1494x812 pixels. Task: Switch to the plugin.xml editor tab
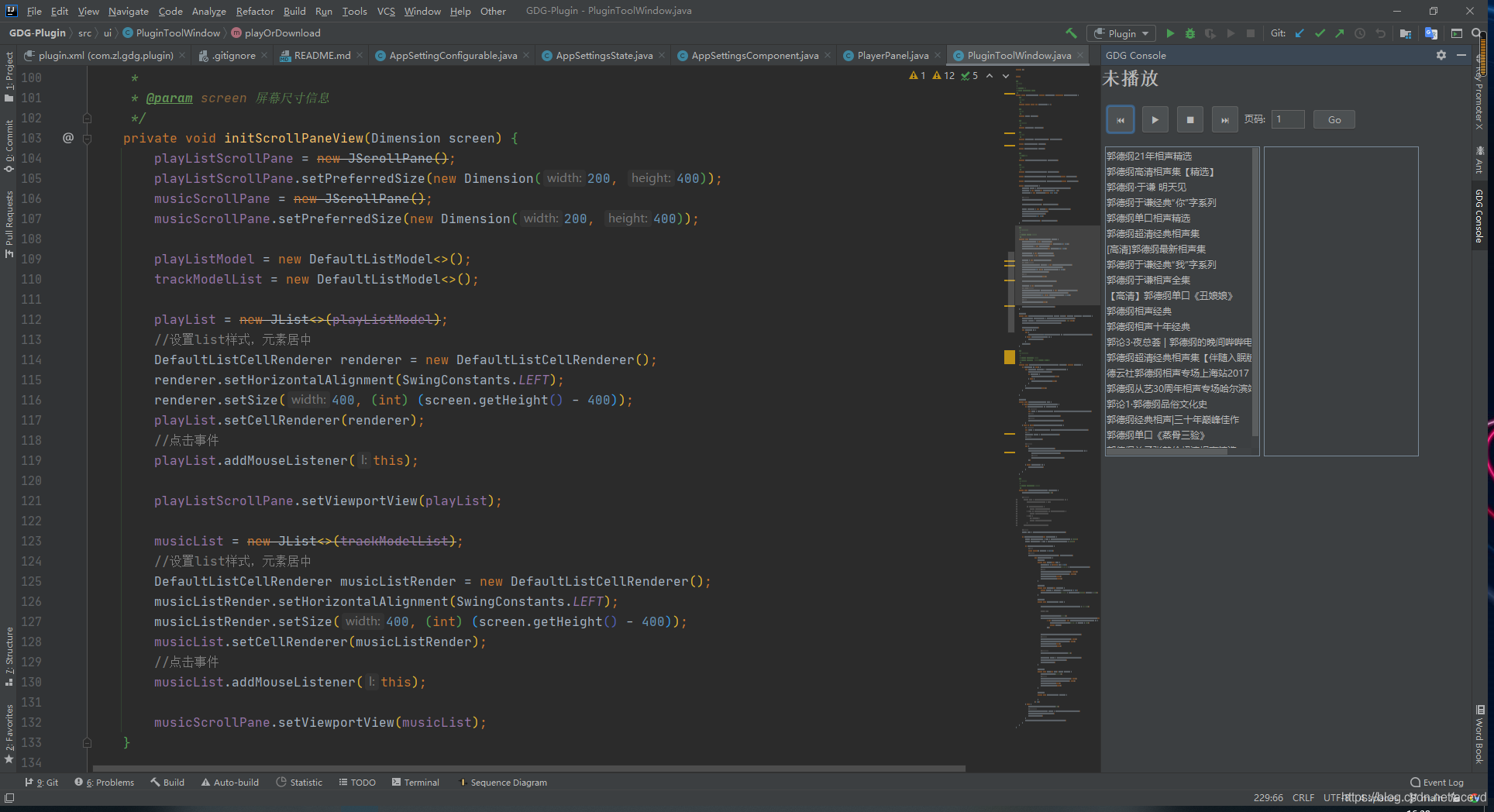pyautogui.click(x=105, y=55)
